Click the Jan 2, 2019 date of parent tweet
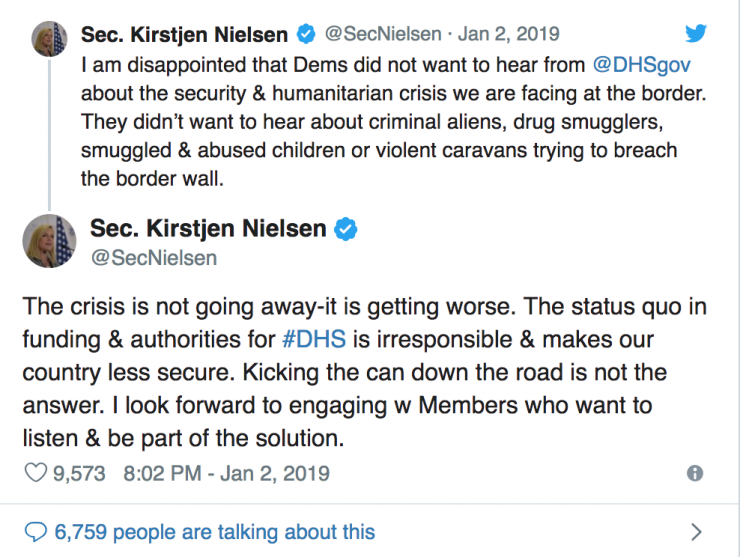This screenshot has height=557, width=740. point(509,34)
